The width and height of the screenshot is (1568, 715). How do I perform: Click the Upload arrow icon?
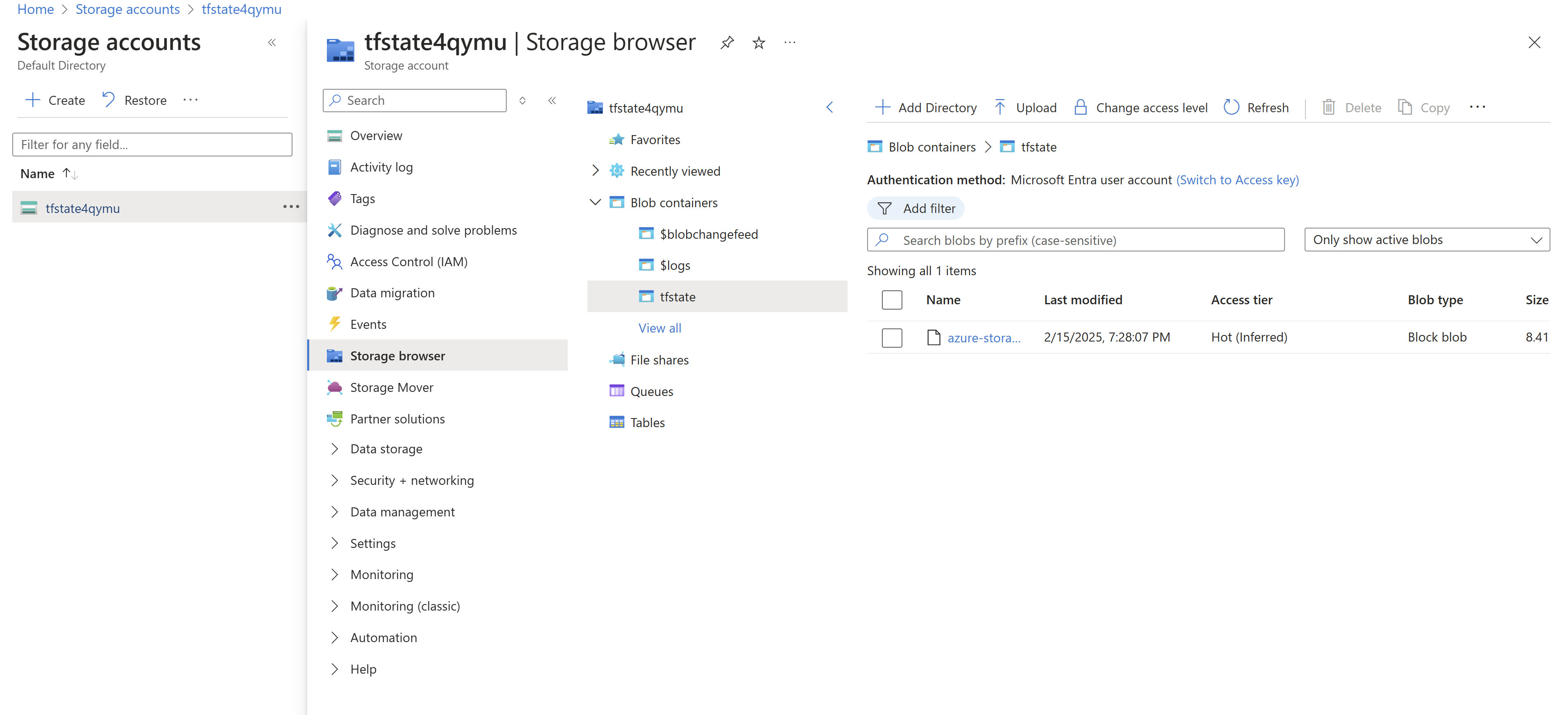point(1000,108)
